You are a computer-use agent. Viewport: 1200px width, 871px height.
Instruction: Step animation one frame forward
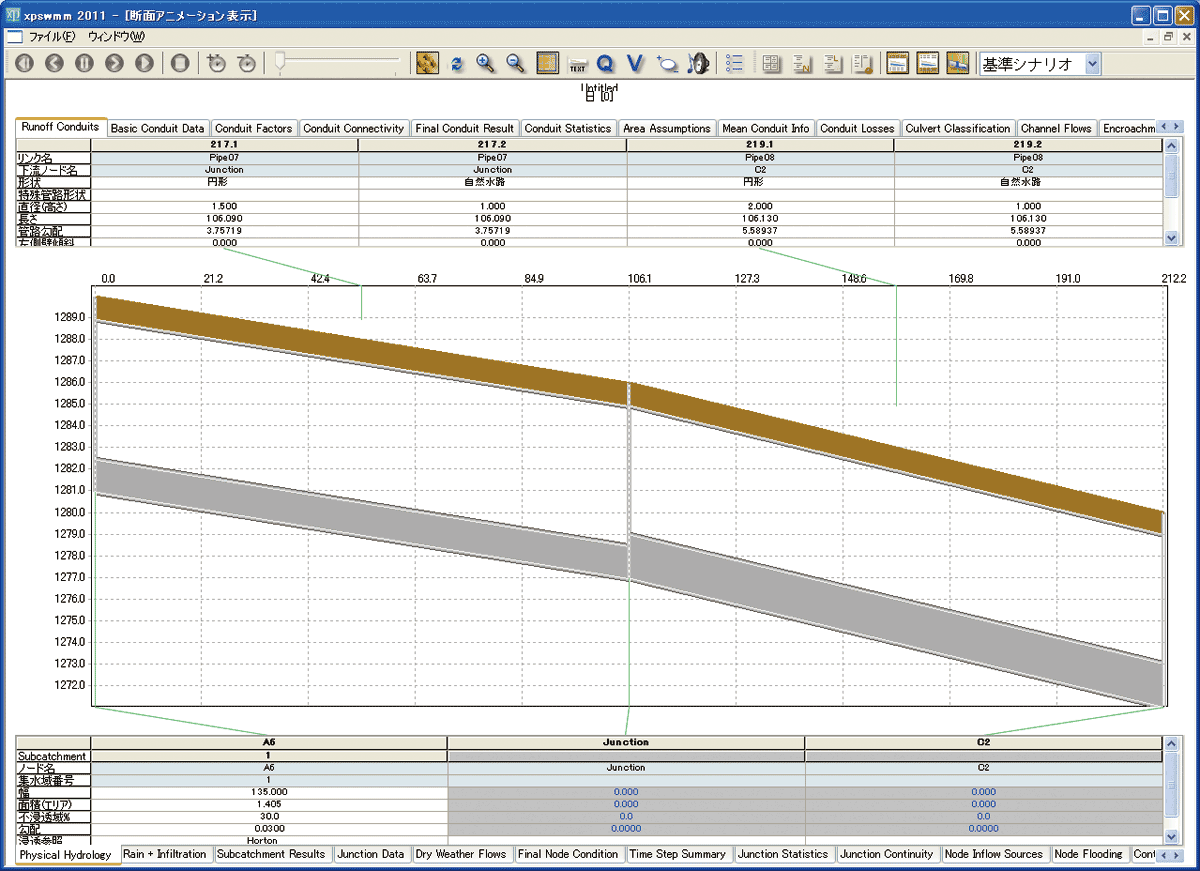pyautogui.click(x=114, y=63)
